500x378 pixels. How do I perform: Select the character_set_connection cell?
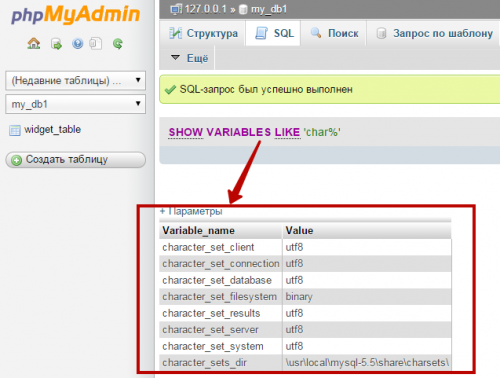221,264
